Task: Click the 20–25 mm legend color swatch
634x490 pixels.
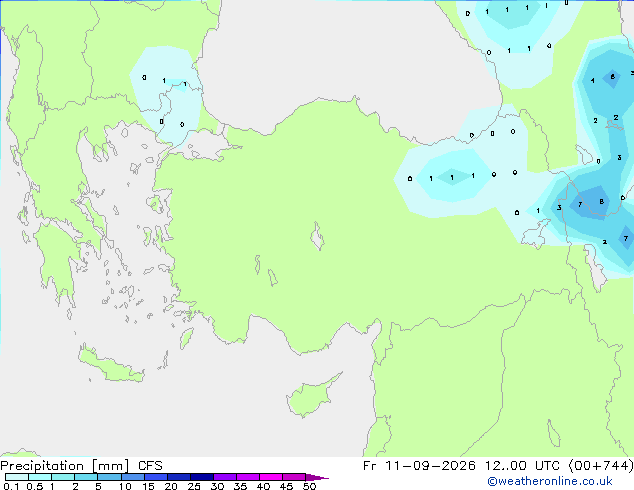Action: click(178, 477)
